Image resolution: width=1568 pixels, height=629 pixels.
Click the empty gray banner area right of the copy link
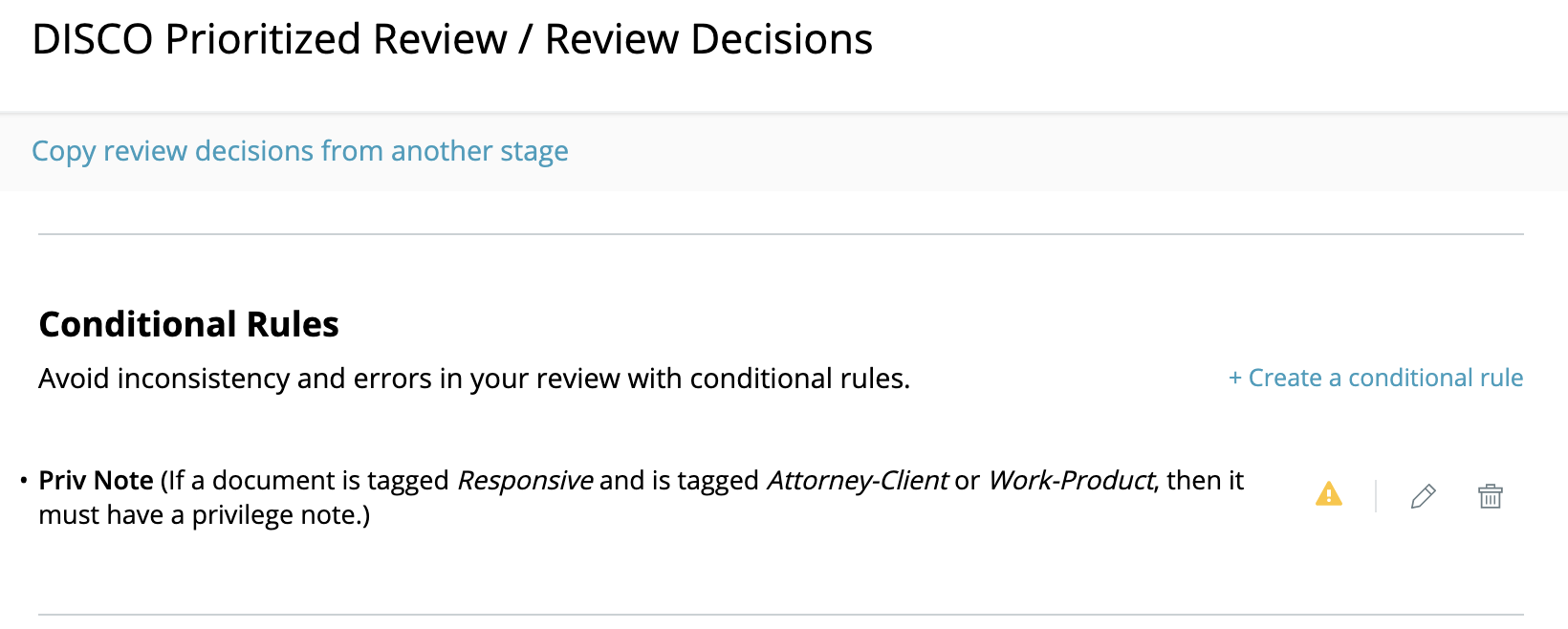click(1068, 152)
